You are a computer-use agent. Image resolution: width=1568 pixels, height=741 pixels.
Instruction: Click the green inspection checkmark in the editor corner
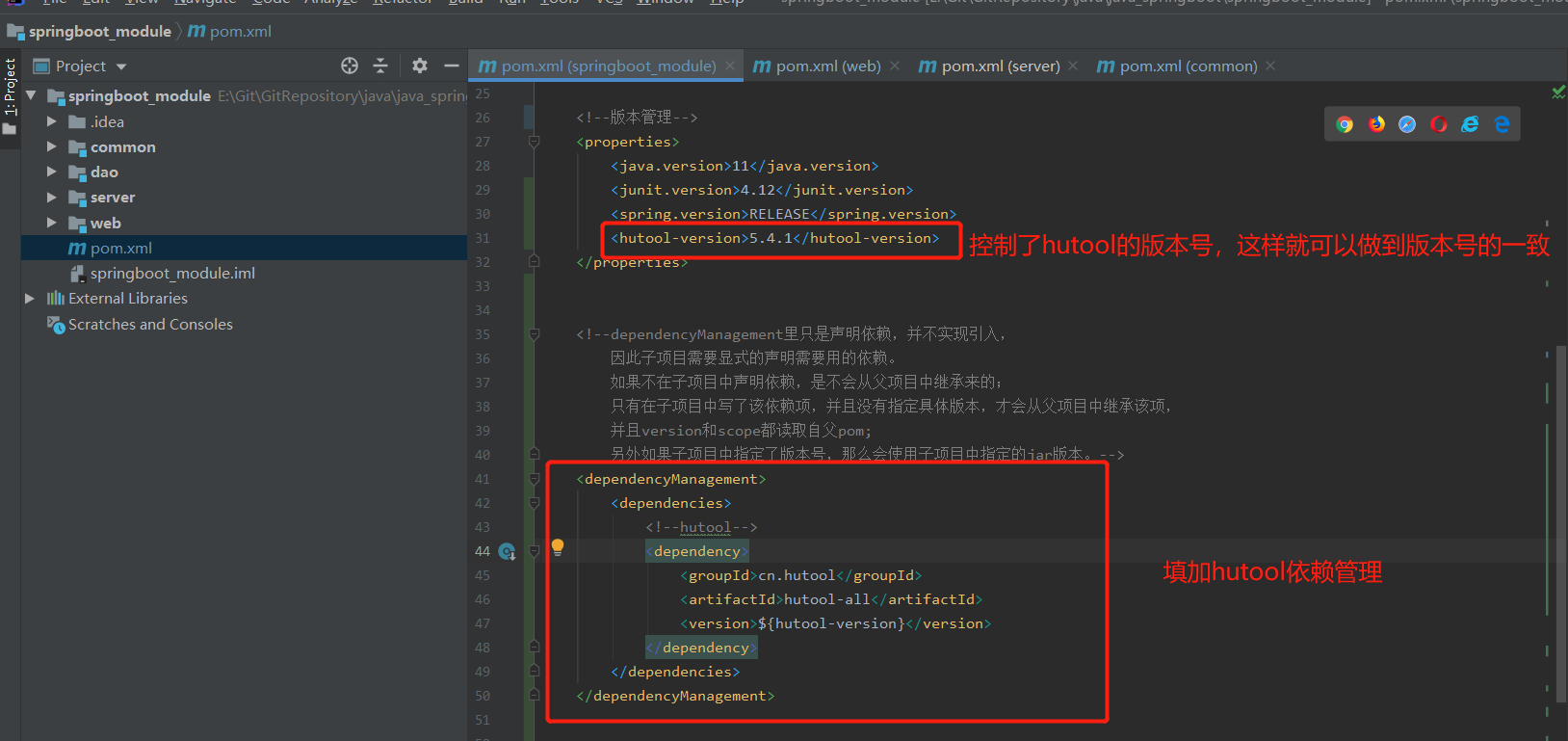coord(1558,93)
